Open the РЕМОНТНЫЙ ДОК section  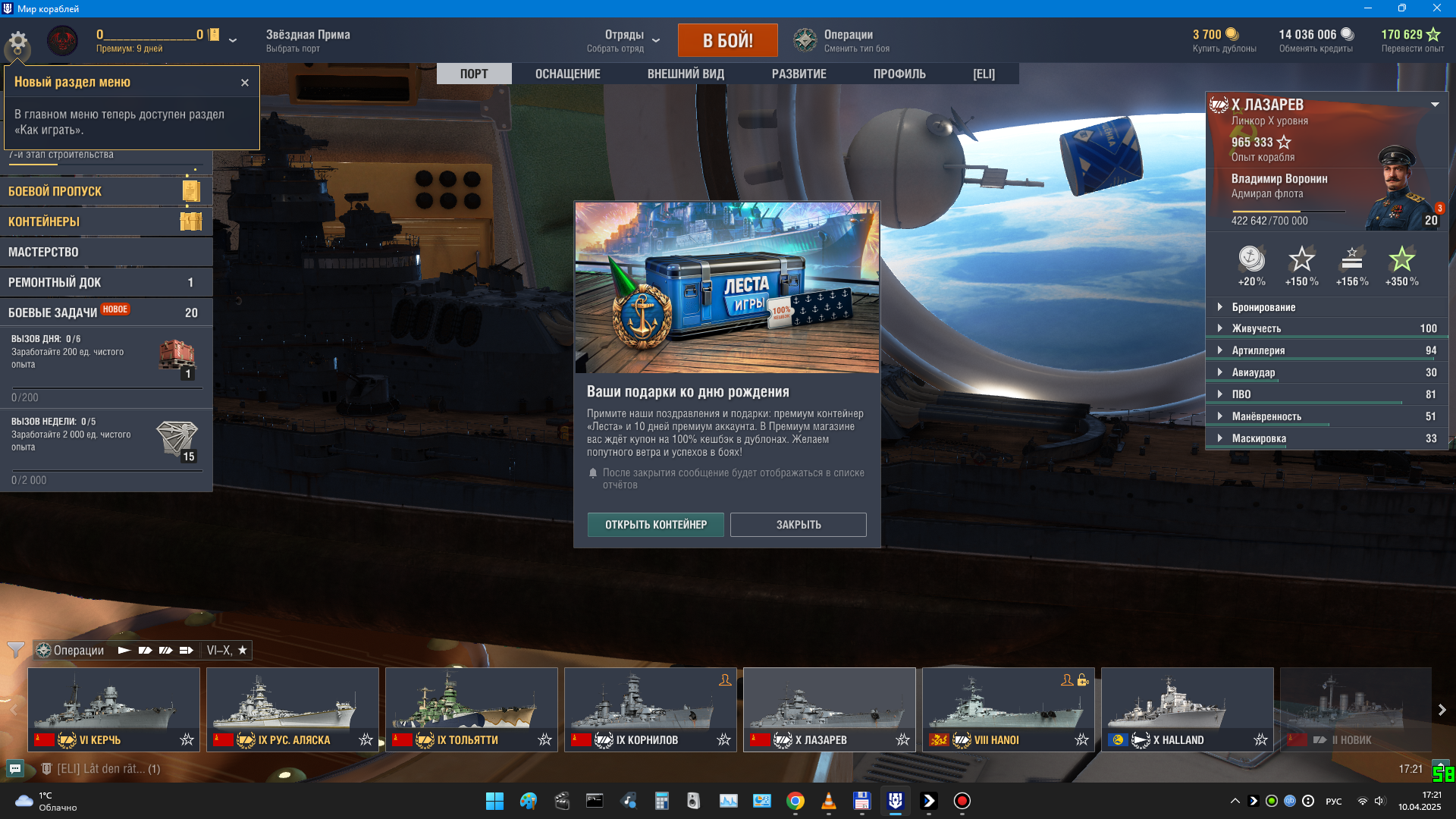[x=106, y=282]
